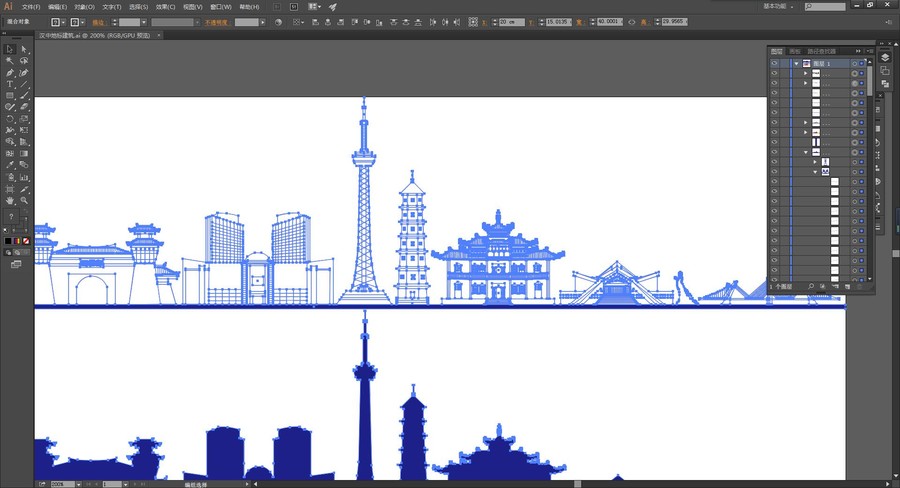The width and height of the screenshot is (900, 488).
Task: Open the zoom level dropdown in status bar
Action: [x=79, y=485]
